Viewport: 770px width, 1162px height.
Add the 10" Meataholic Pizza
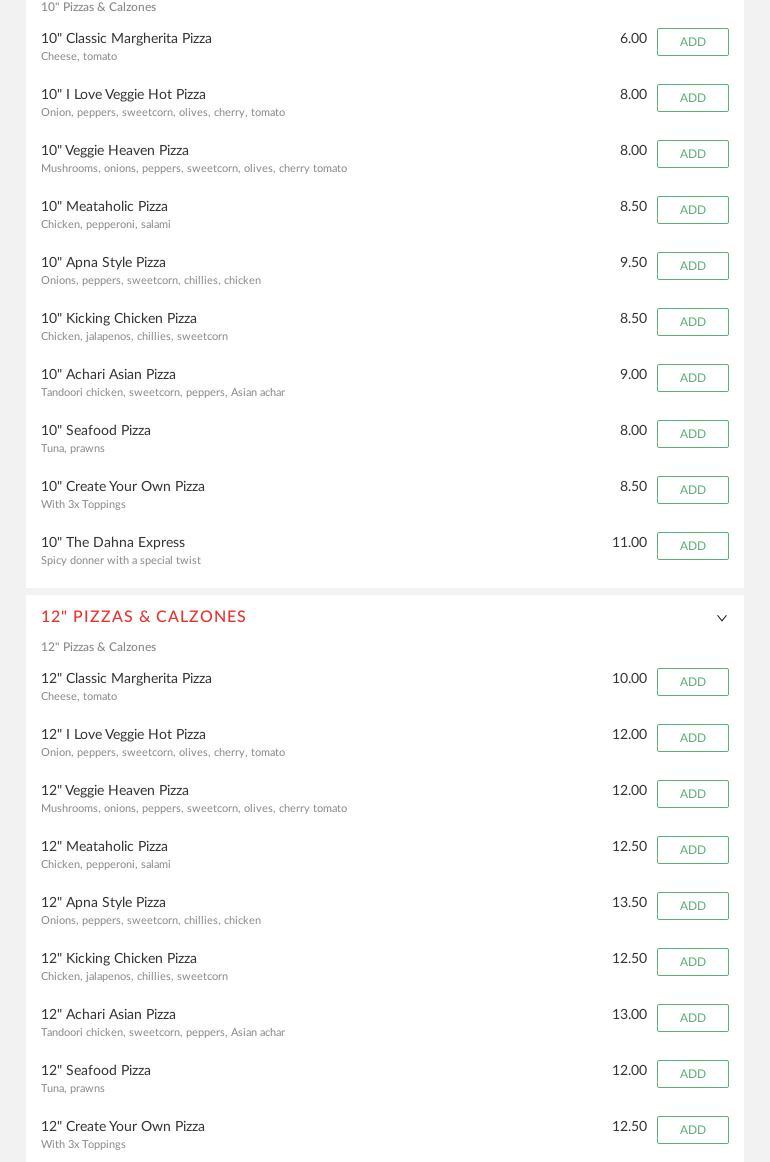[692, 210]
